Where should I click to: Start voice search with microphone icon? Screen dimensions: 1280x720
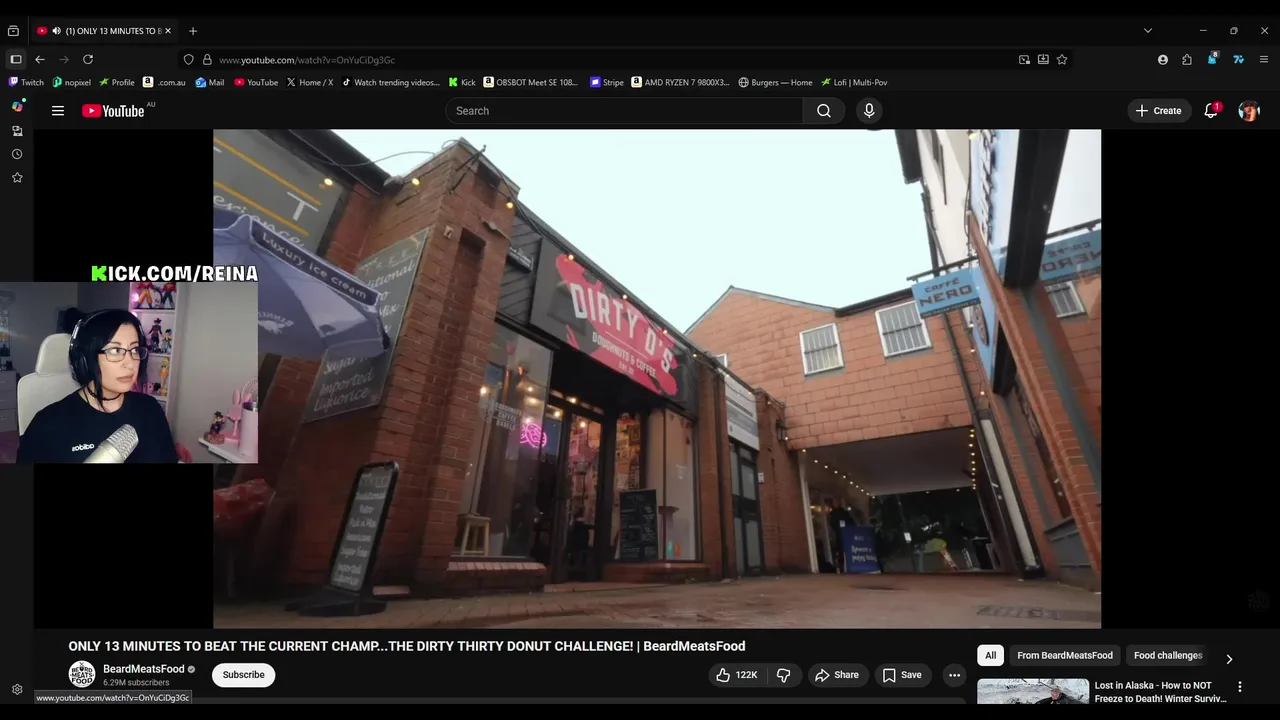(869, 111)
